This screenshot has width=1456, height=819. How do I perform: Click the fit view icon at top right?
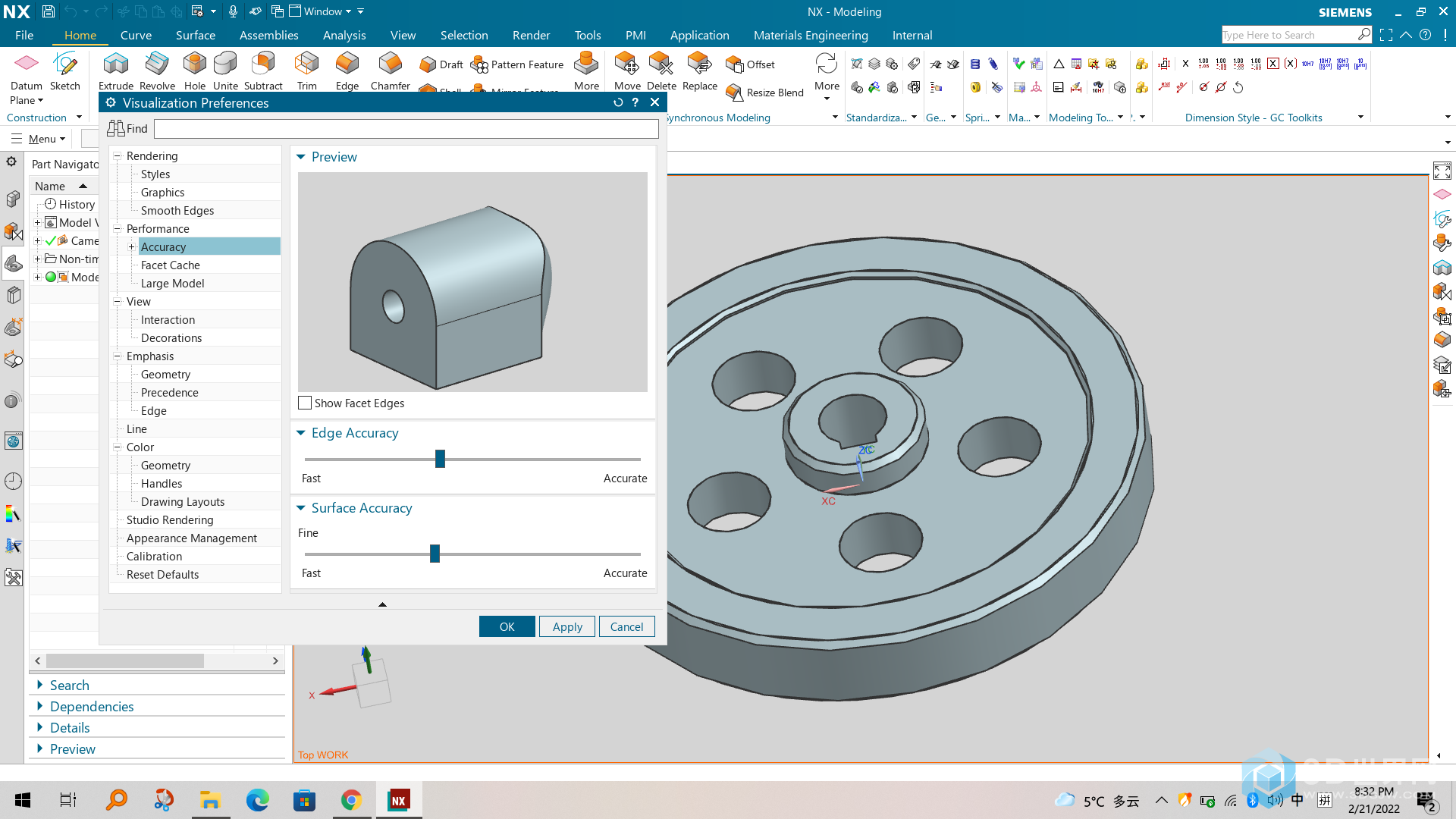pos(1442,171)
